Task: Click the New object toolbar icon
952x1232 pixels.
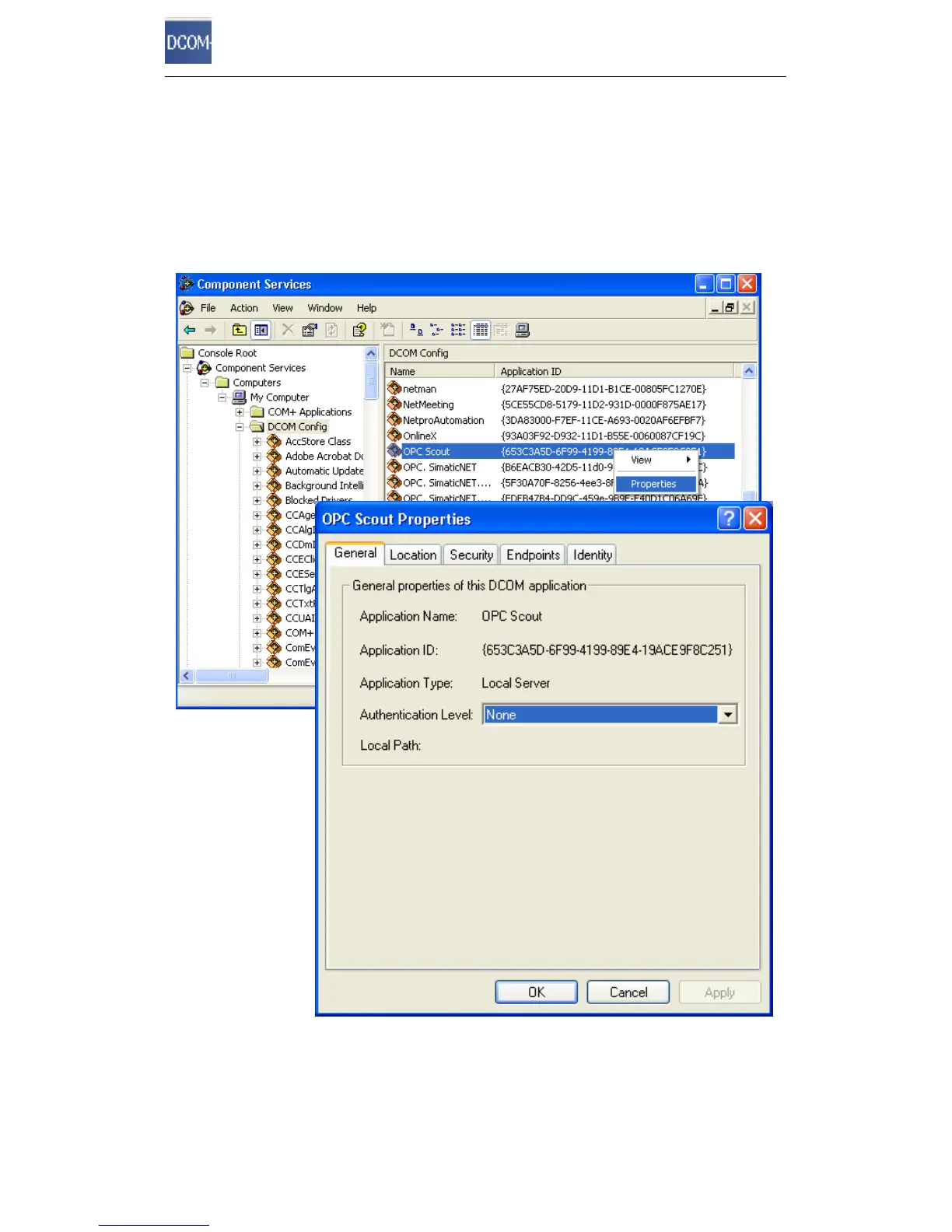Action: tap(387, 330)
